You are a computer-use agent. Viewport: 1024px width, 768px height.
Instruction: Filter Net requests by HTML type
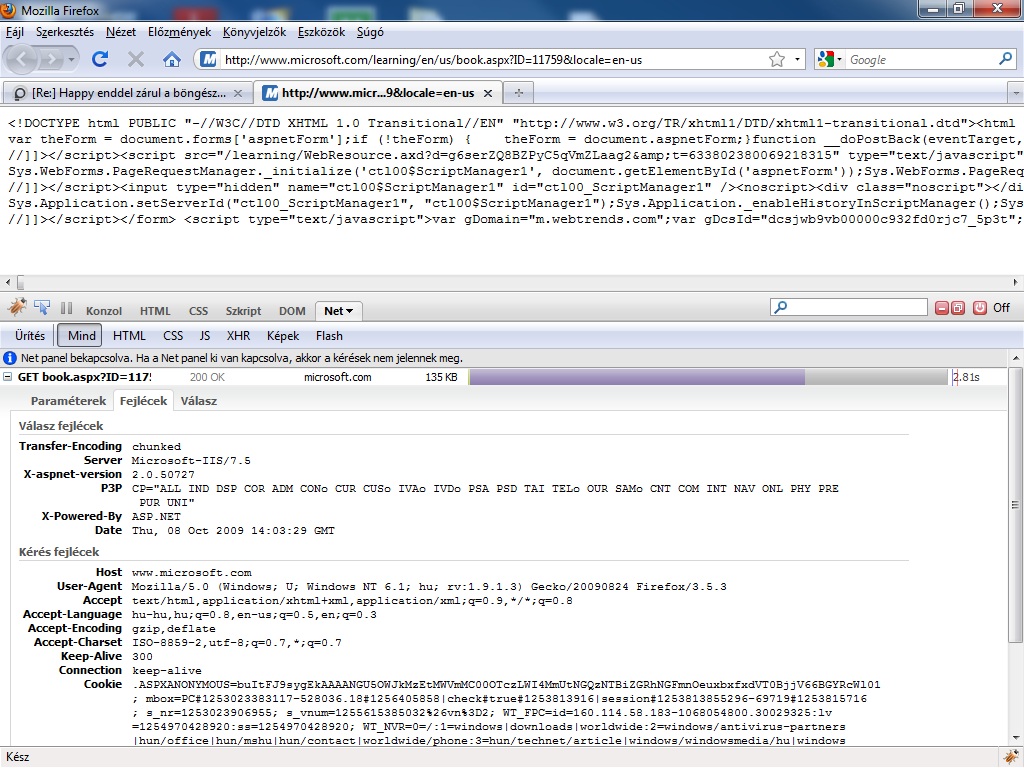click(x=129, y=336)
